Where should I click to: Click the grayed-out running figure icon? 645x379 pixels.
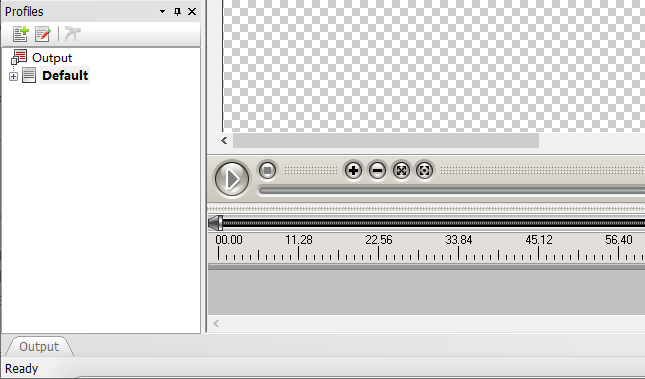[72, 34]
